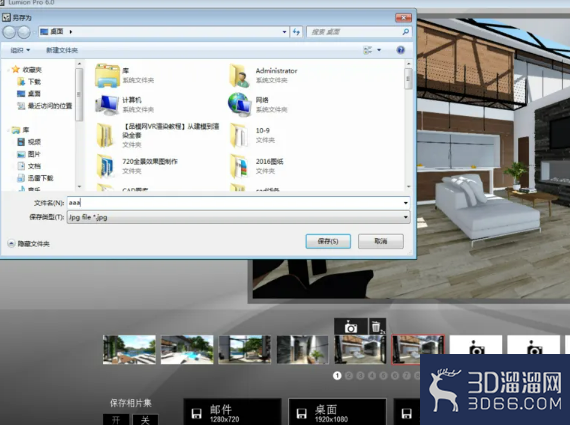Select photo set page 7 dot
Viewport: 570px width, 425px height.
tap(406, 376)
